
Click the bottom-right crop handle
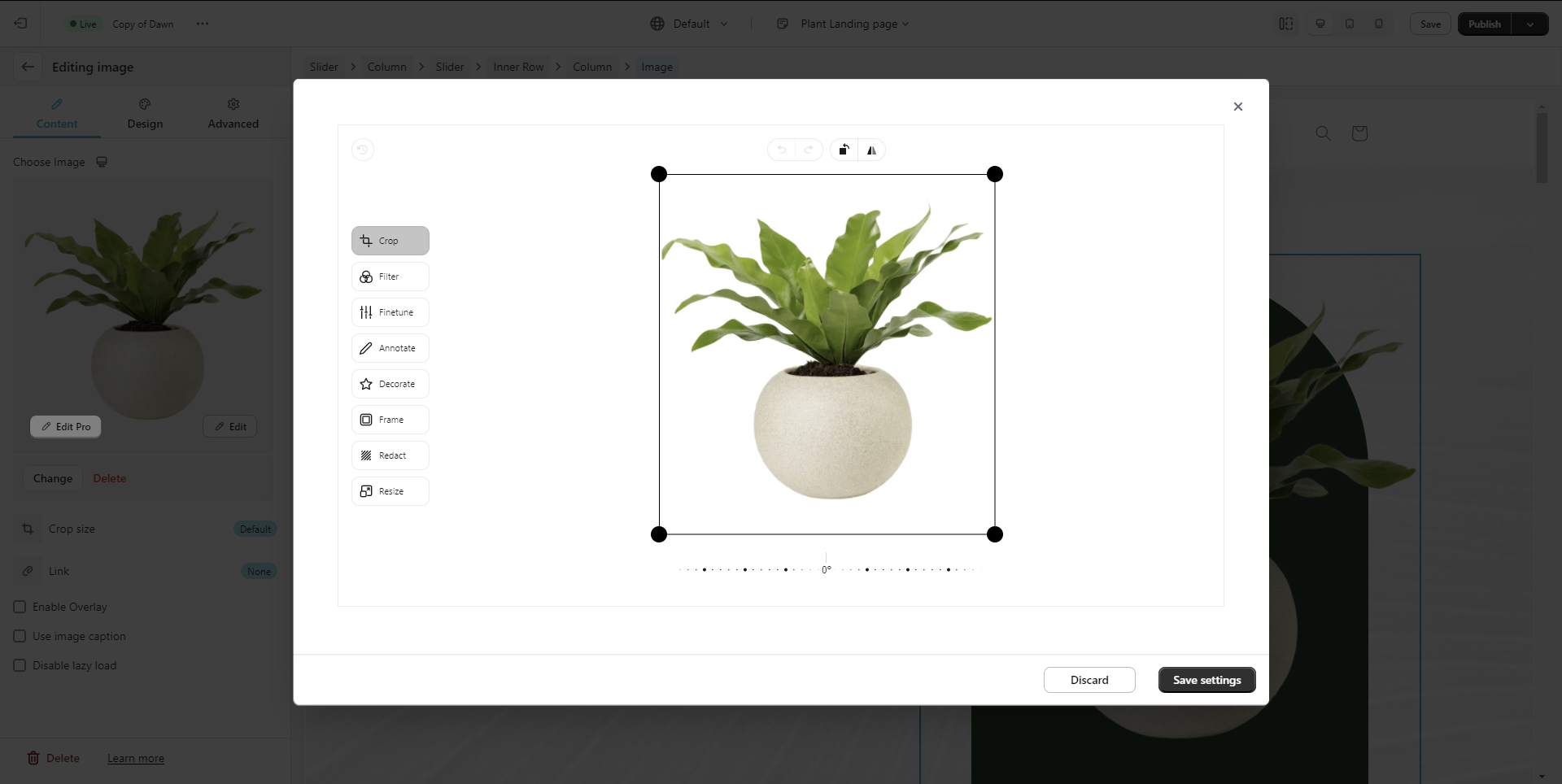pos(995,534)
